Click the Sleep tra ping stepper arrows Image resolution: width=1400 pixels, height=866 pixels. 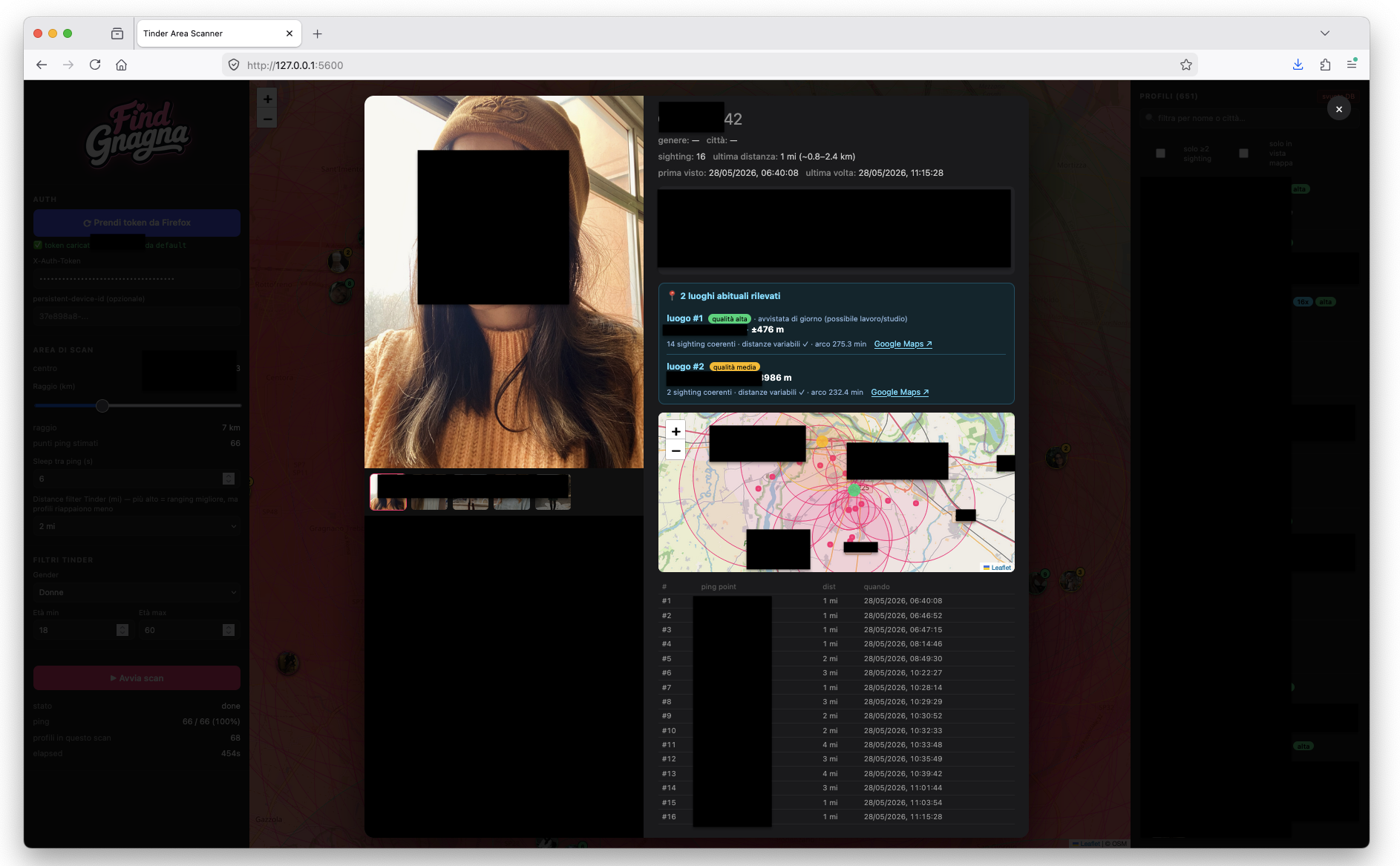coord(229,479)
